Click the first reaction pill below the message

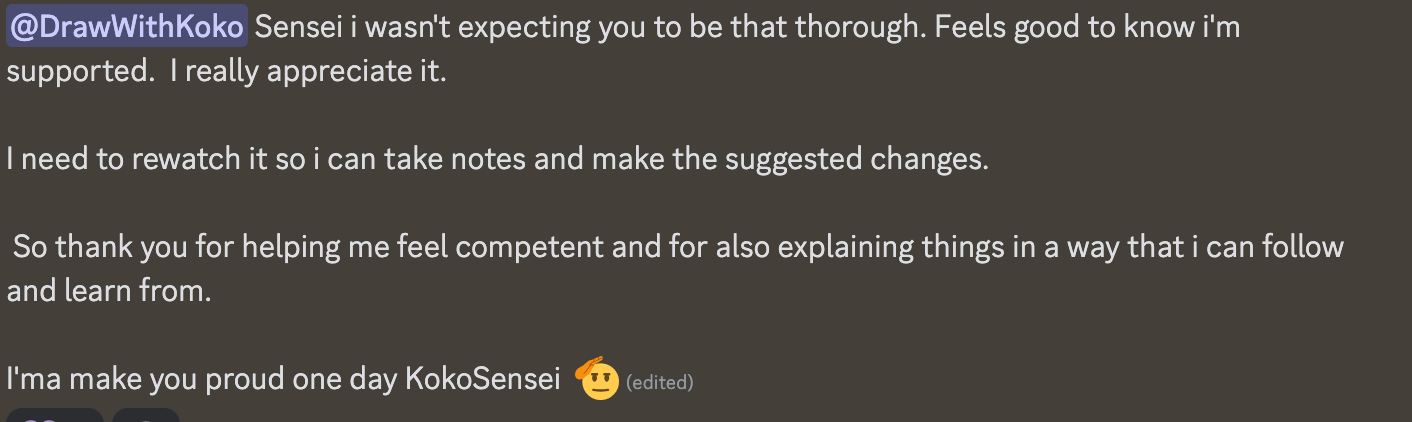[55, 415]
